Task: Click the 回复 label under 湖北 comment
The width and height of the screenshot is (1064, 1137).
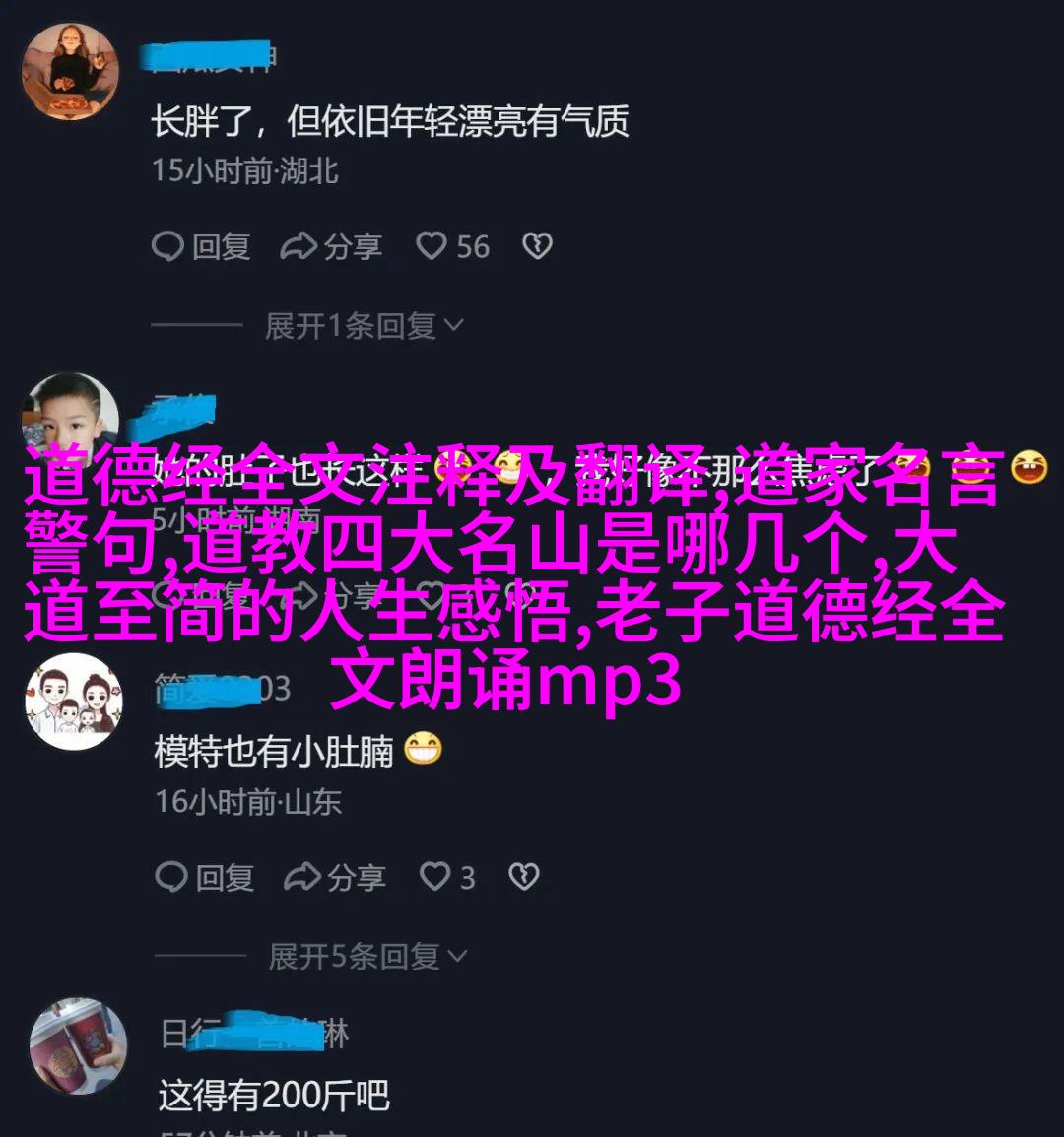Action: click(222, 246)
